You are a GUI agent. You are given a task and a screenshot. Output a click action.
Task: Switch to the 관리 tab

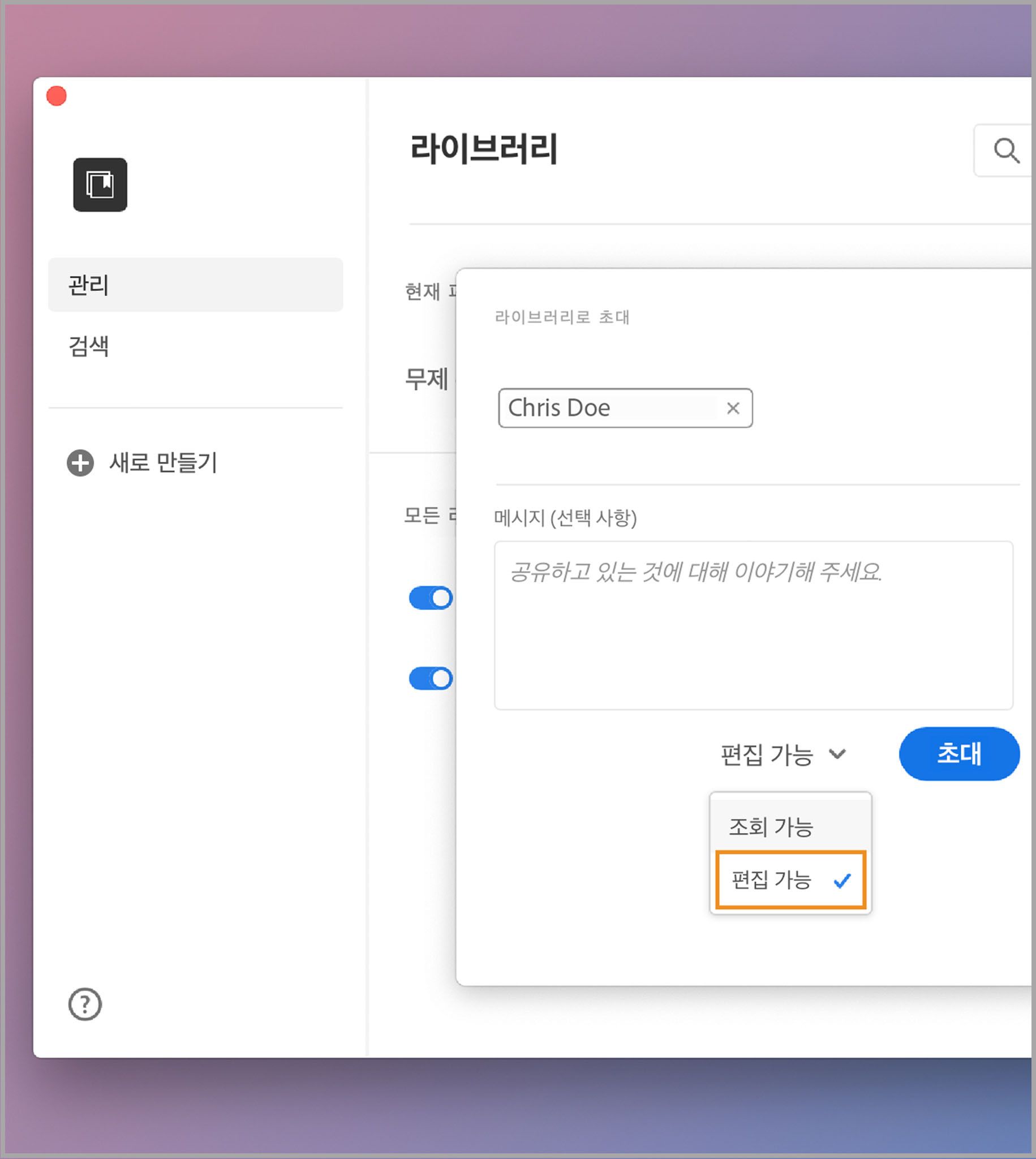pyautogui.click(x=88, y=285)
